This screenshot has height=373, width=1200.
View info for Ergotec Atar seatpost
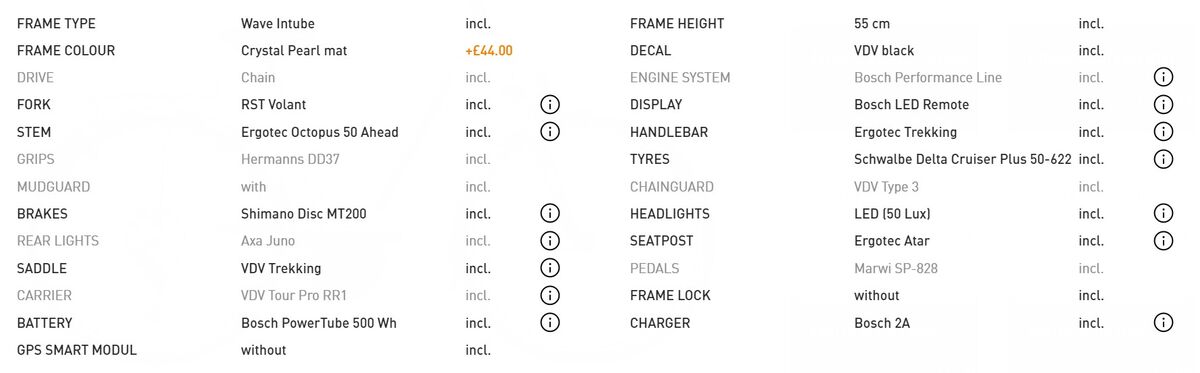pyautogui.click(x=1162, y=240)
